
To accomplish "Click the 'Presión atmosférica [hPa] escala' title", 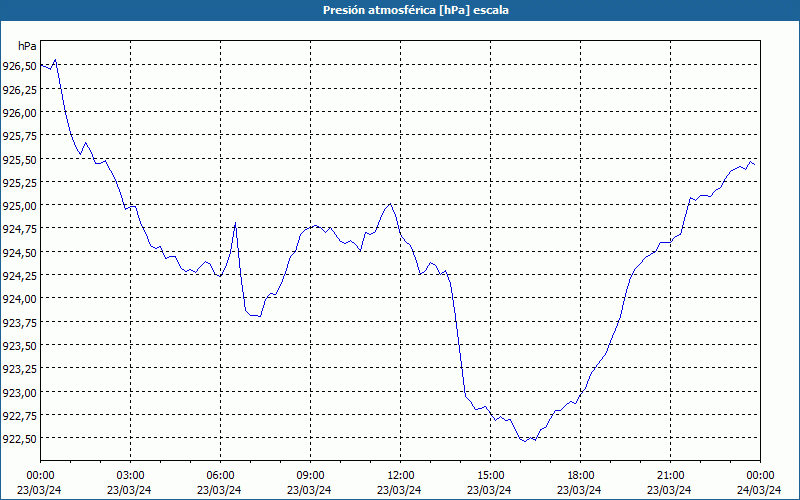I will (416, 10).
